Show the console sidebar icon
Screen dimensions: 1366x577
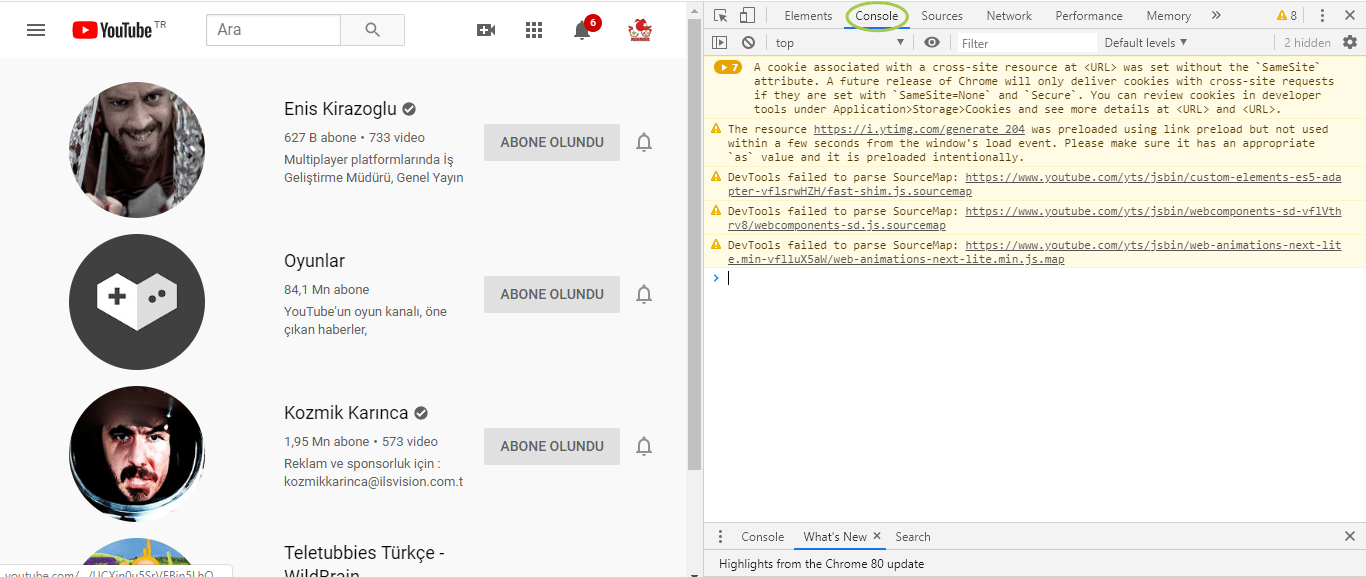point(719,42)
